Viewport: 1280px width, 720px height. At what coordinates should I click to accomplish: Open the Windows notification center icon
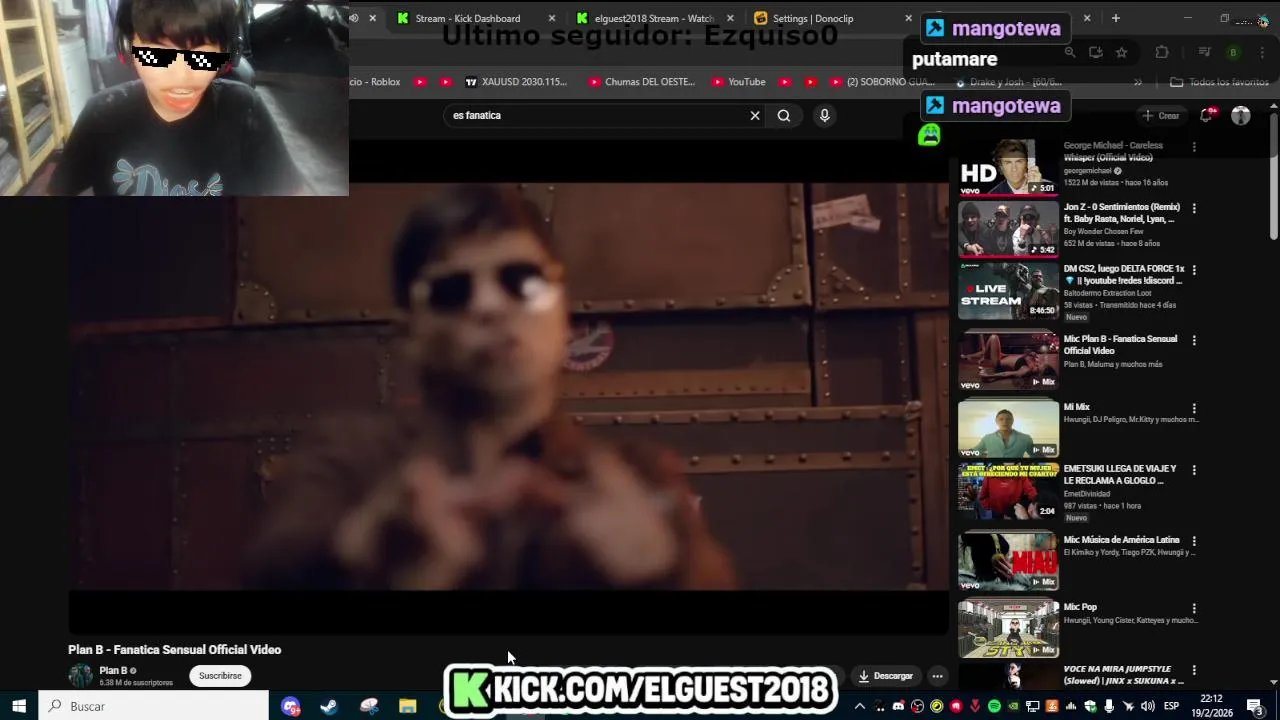tap(1255, 706)
